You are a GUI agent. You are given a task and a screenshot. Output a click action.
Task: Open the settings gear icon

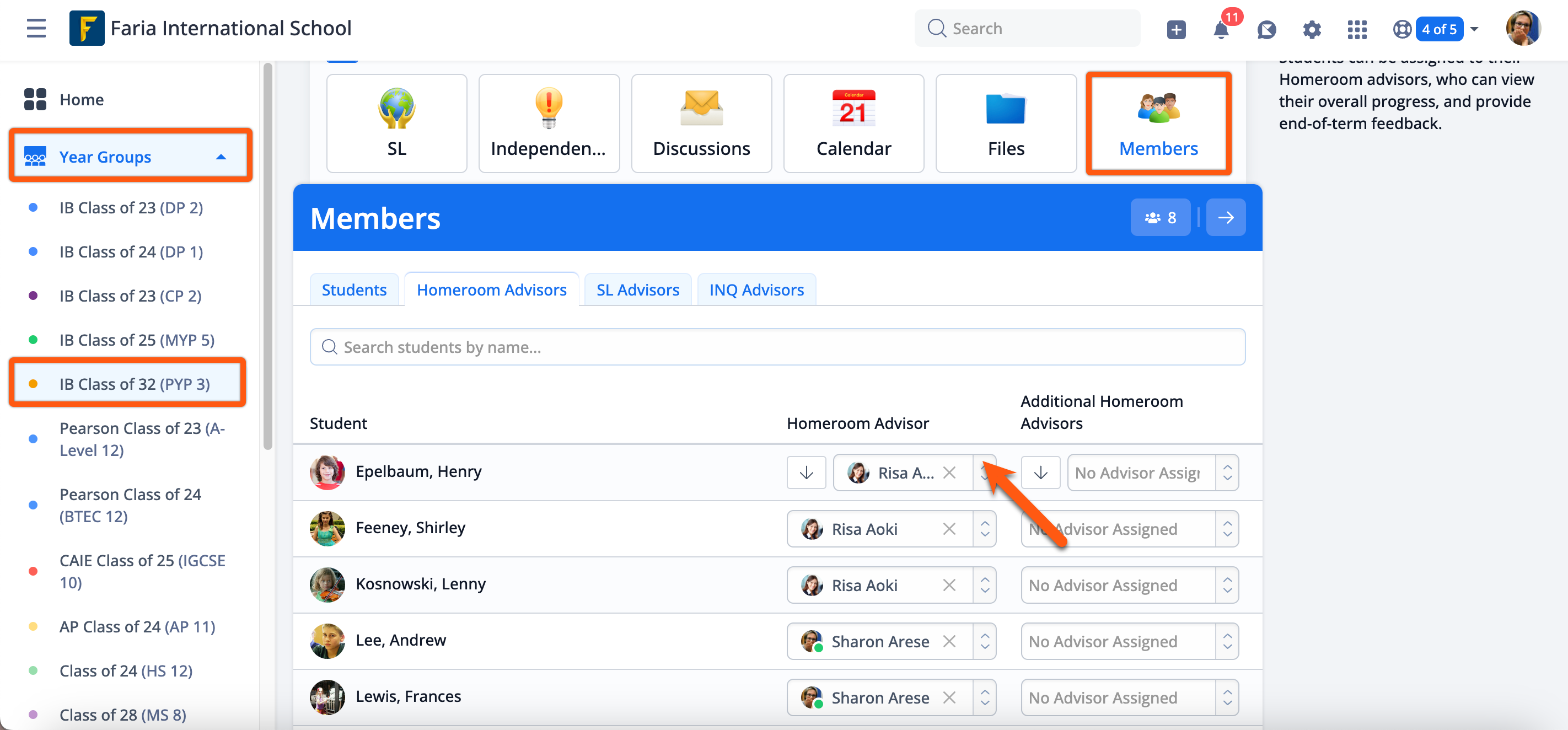pyautogui.click(x=1311, y=29)
